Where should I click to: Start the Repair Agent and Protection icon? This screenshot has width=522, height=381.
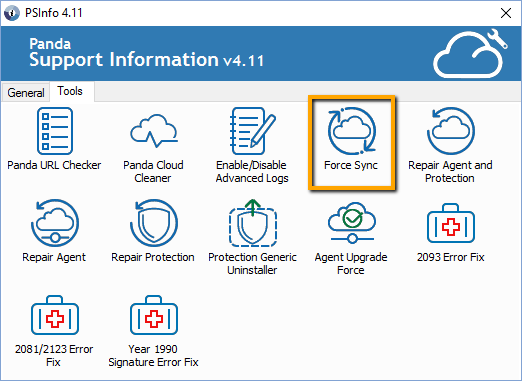pyautogui.click(x=451, y=131)
